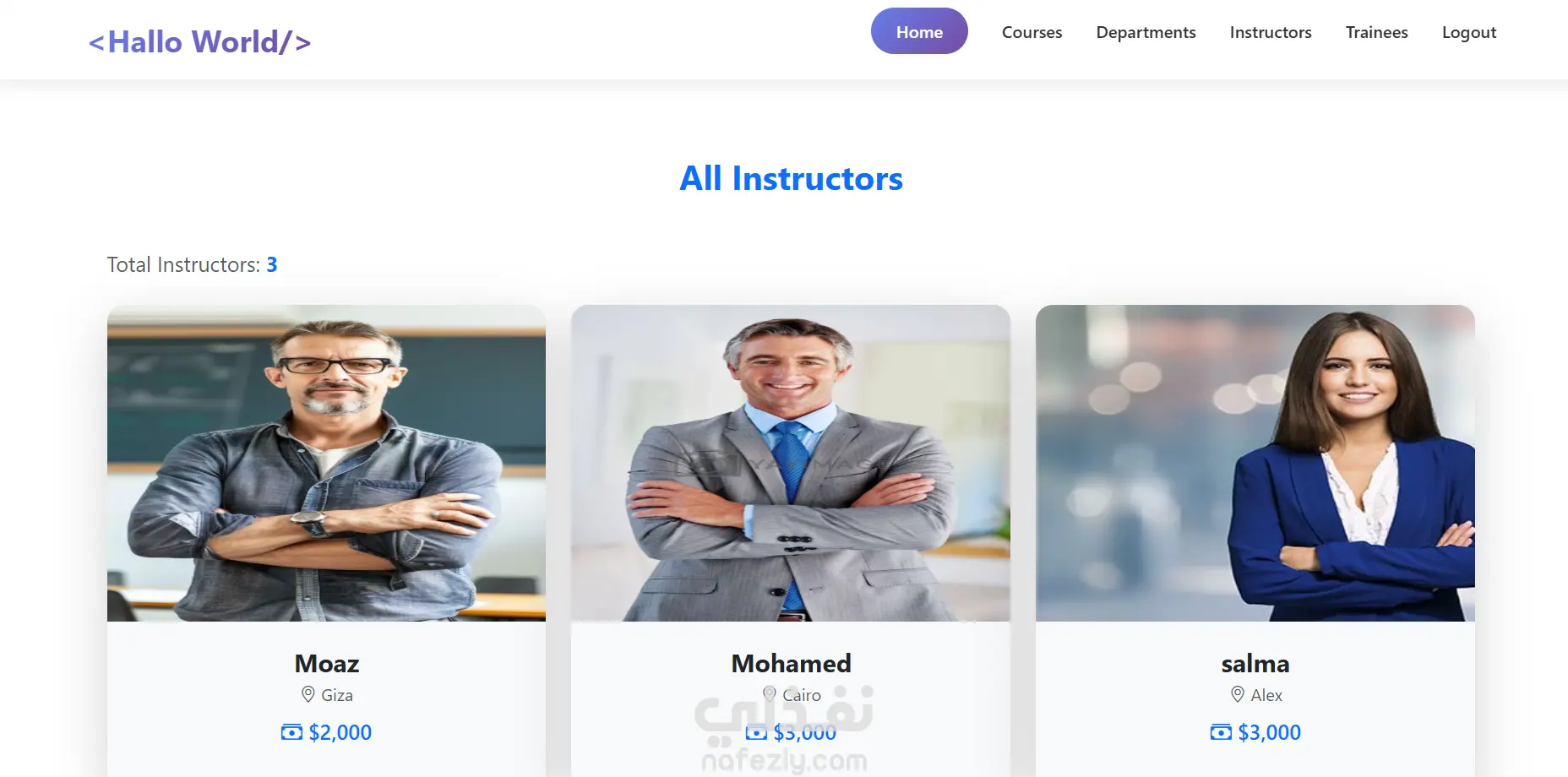Open the Home page from navbar
This screenshot has height=777, width=1568.
point(919,31)
